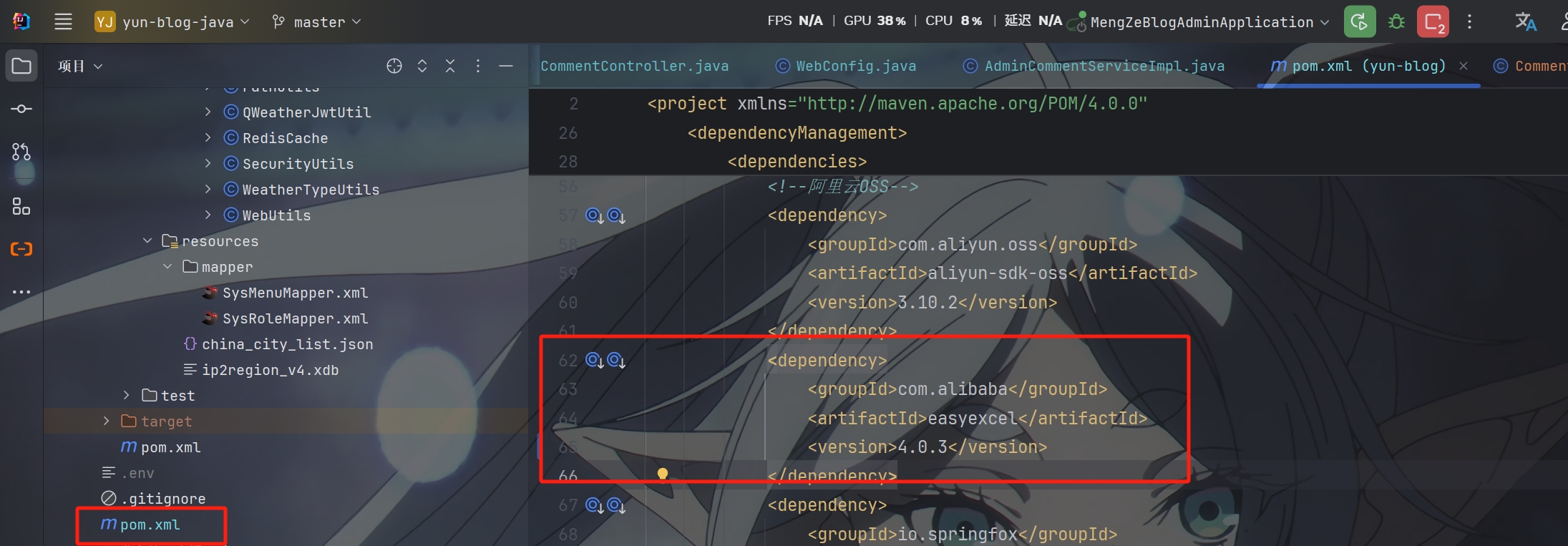Expand the target folder
Screen dimensions: 1568x546
pyautogui.click(x=107, y=421)
